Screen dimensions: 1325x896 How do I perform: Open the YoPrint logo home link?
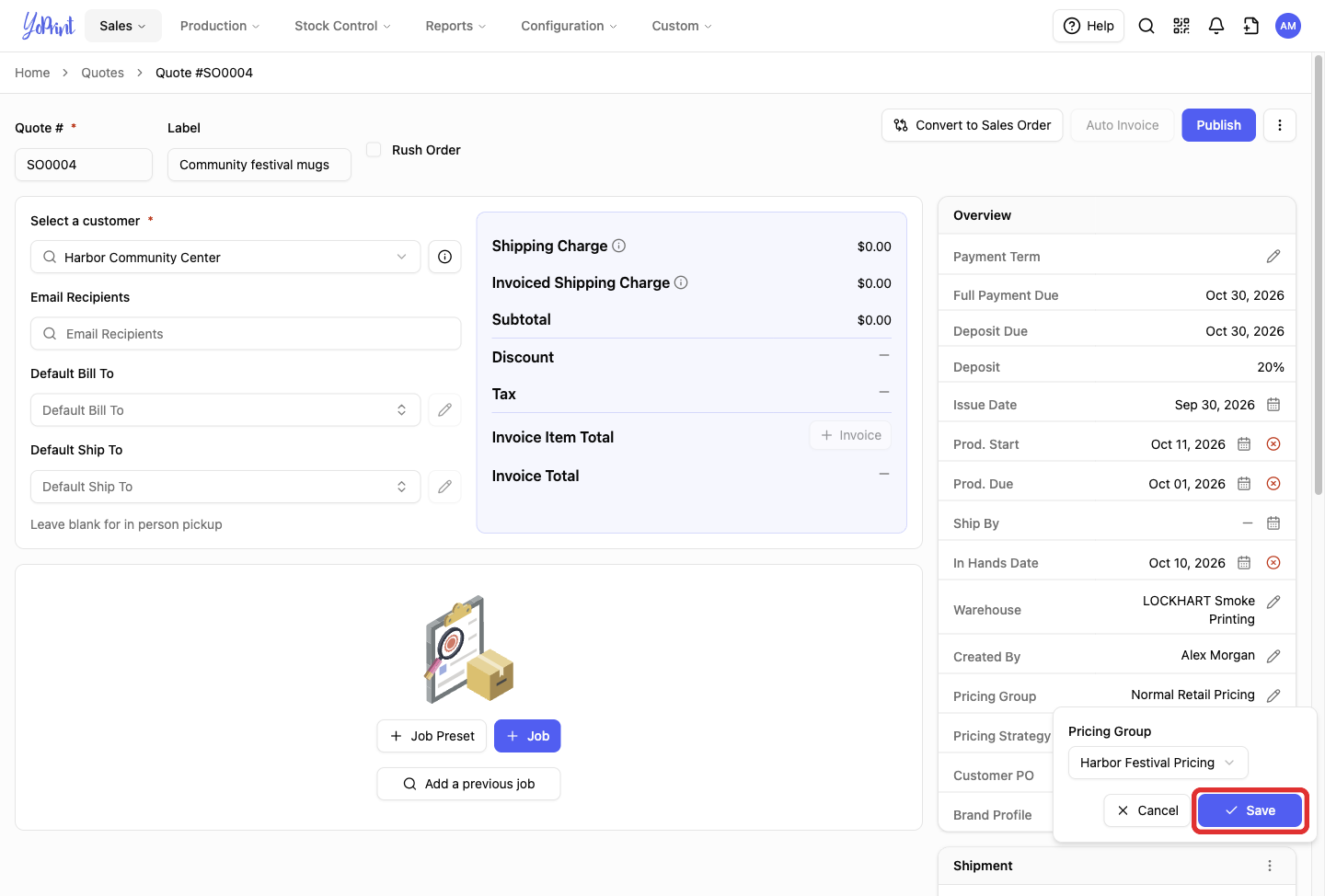click(49, 26)
